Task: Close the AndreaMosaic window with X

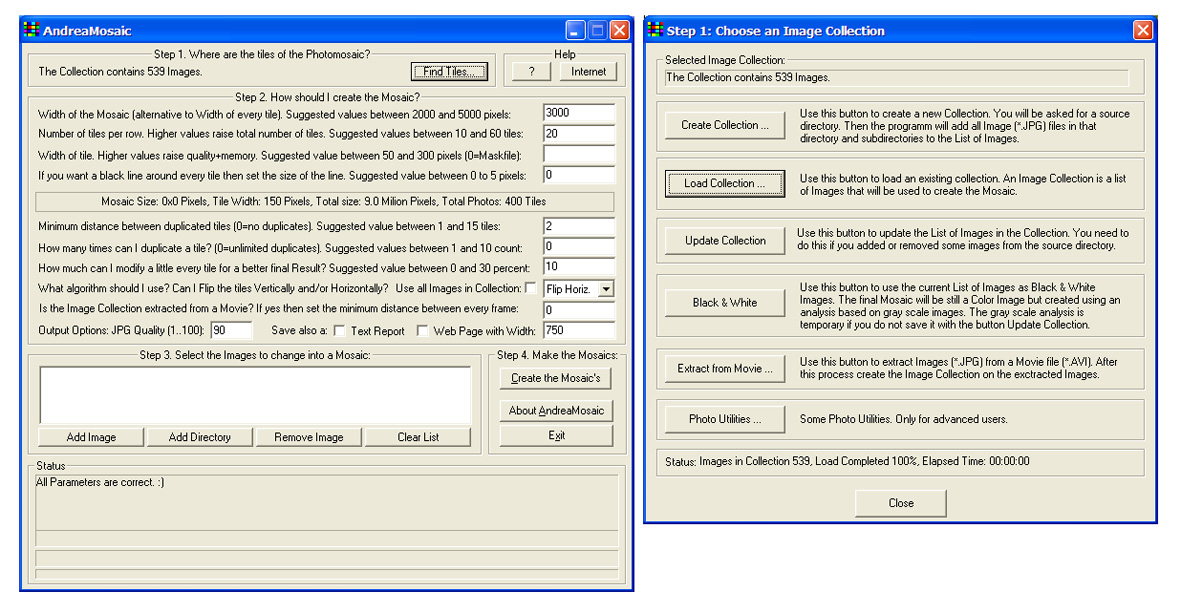Action: tap(619, 30)
